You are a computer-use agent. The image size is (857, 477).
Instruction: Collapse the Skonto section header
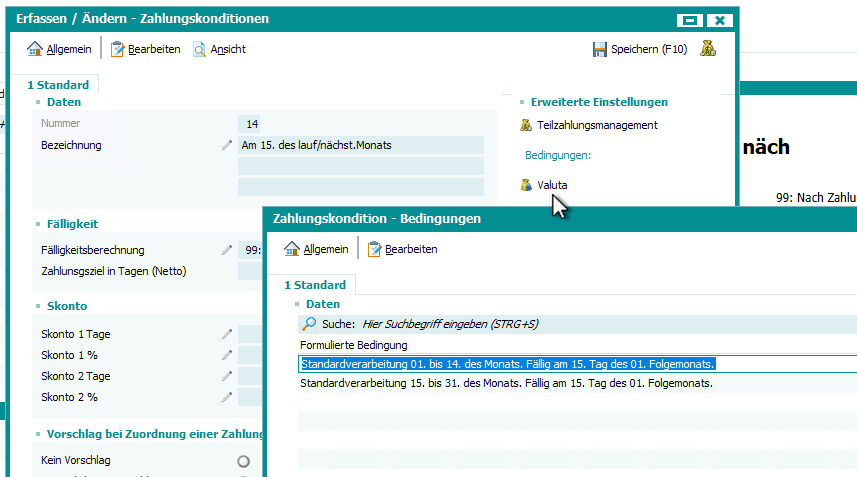click(x=38, y=306)
